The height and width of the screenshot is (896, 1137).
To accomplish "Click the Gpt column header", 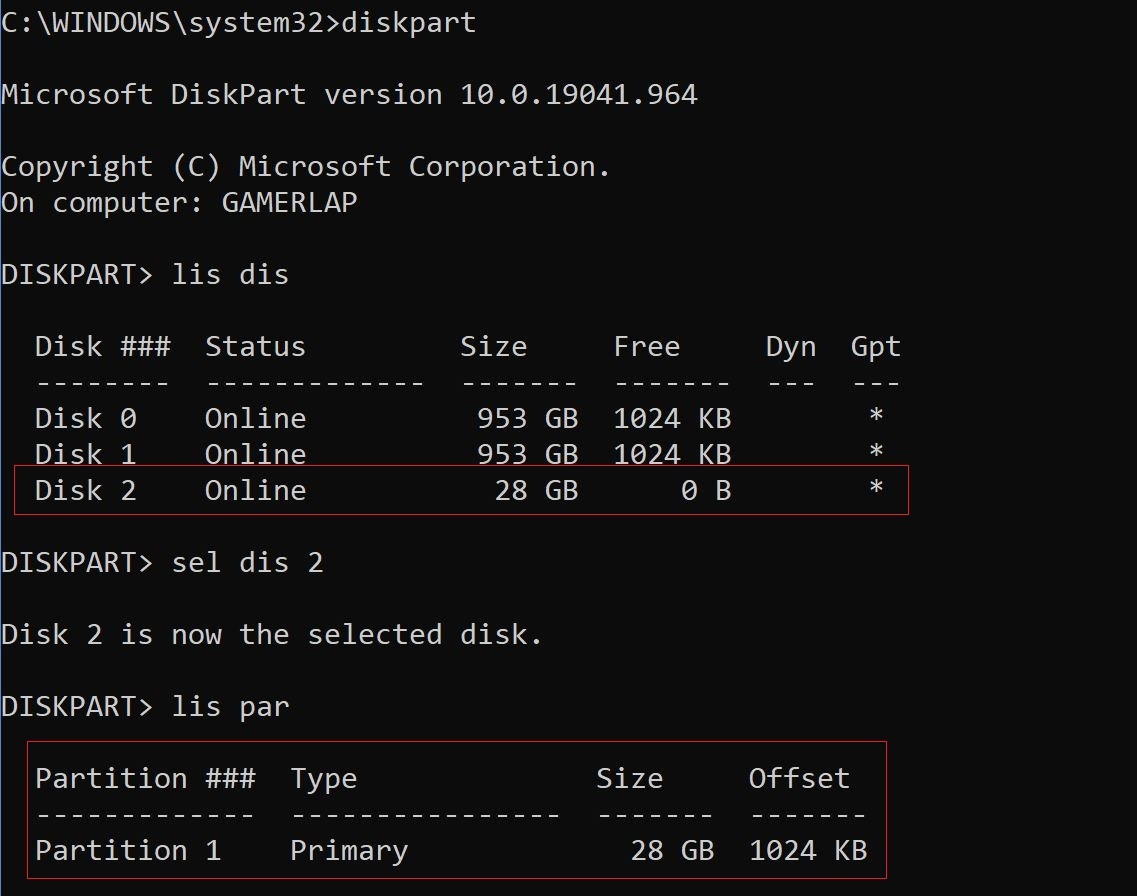I will pyautogui.click(x=875, y=347).
